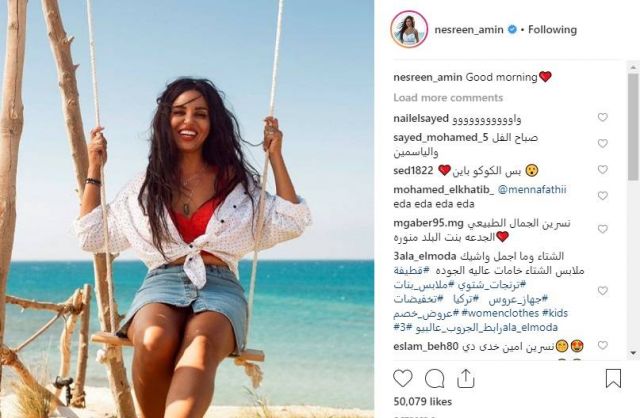Like mgaber95.mg's comment heart
The image size is (640, 418).
tap(602, 229)
